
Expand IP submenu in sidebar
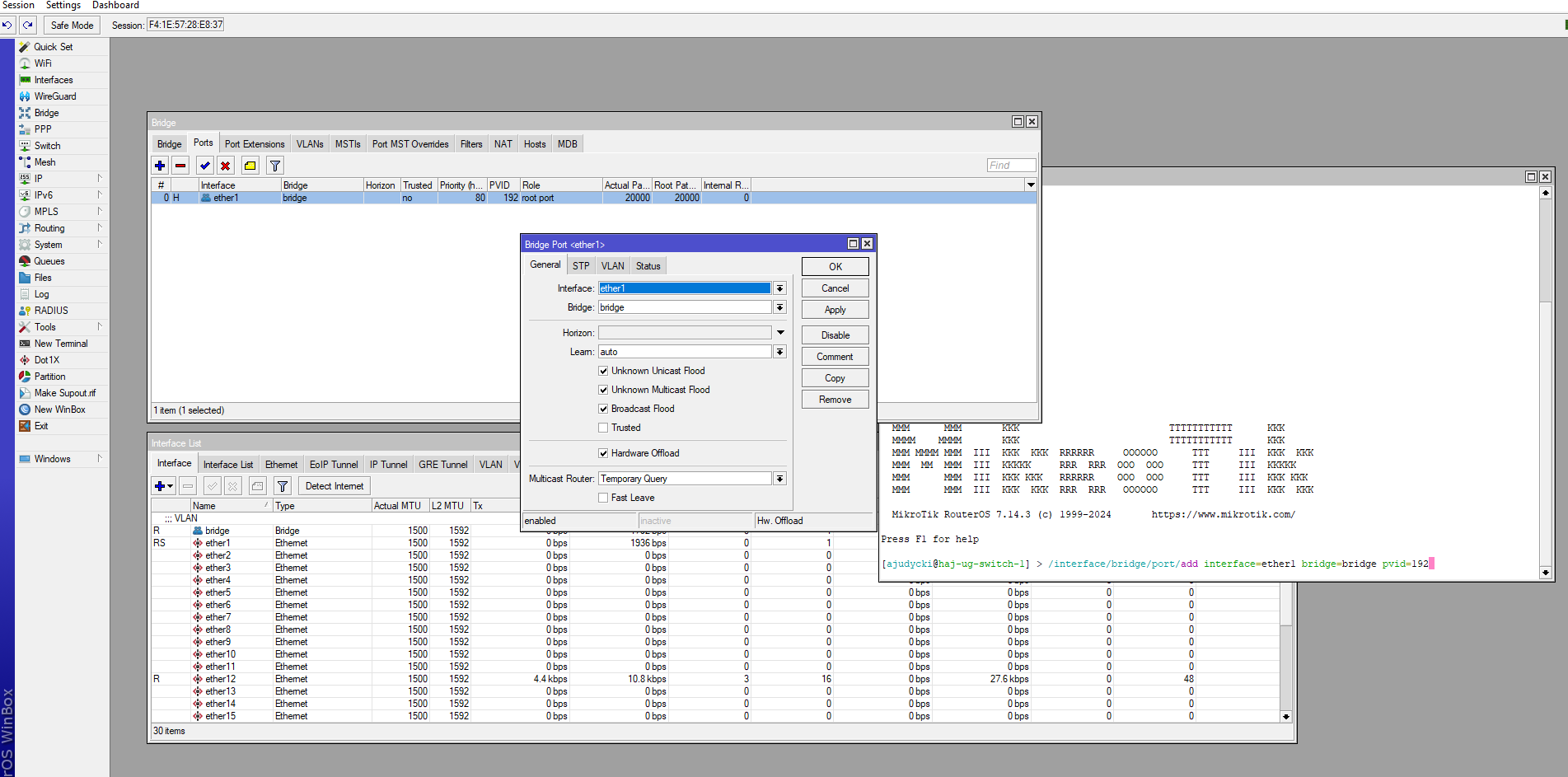[x=100, y=179]
